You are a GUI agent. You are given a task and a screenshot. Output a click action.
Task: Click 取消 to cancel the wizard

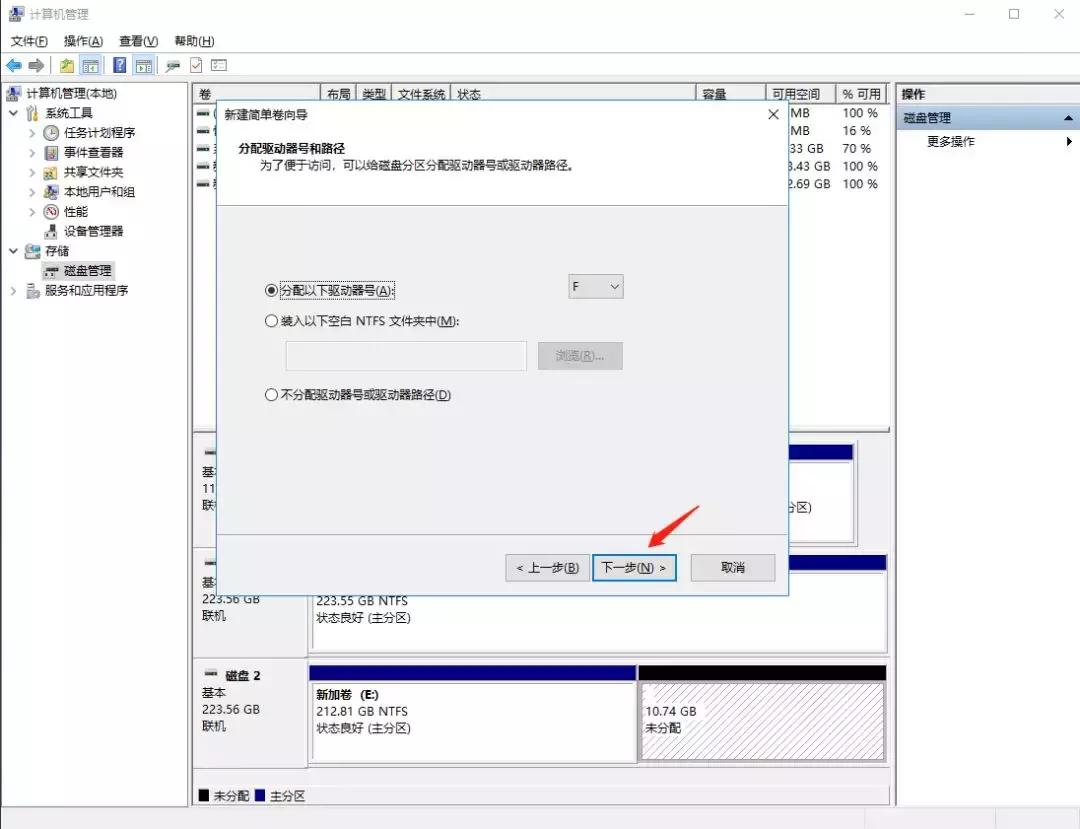pos(733,567)
